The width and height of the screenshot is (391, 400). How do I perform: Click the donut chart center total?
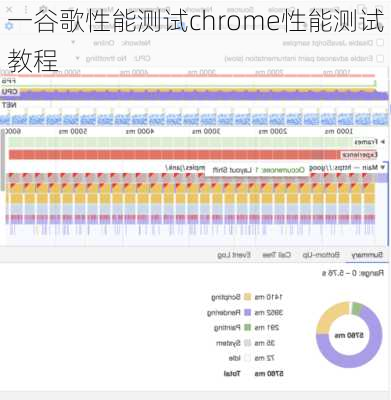pos(349,335)
